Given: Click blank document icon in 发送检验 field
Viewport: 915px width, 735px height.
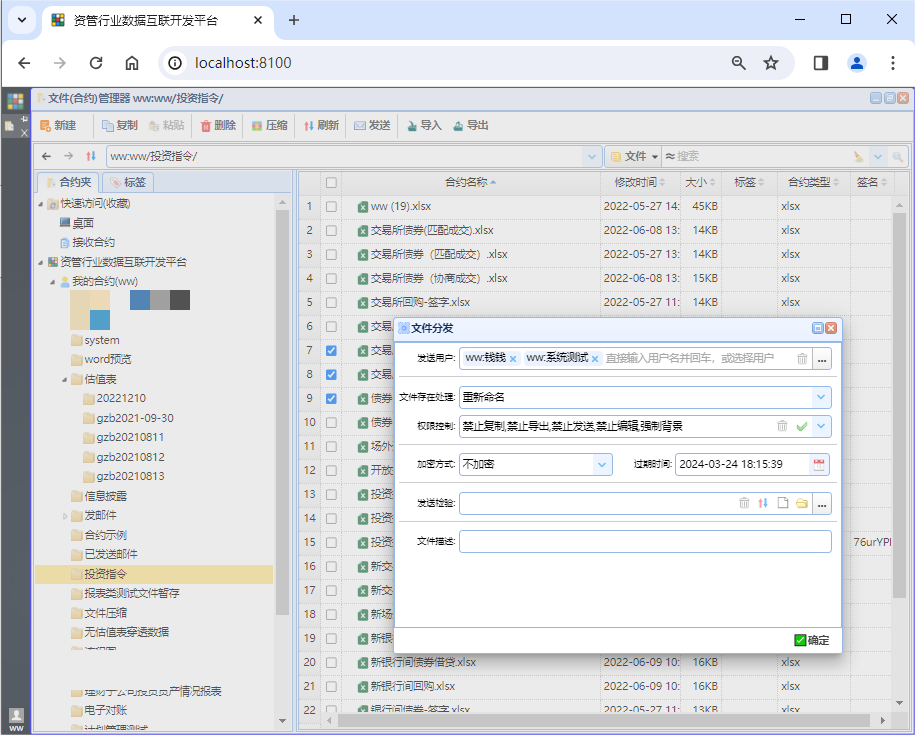Looking at the screenshot, I should pos(783,503).
